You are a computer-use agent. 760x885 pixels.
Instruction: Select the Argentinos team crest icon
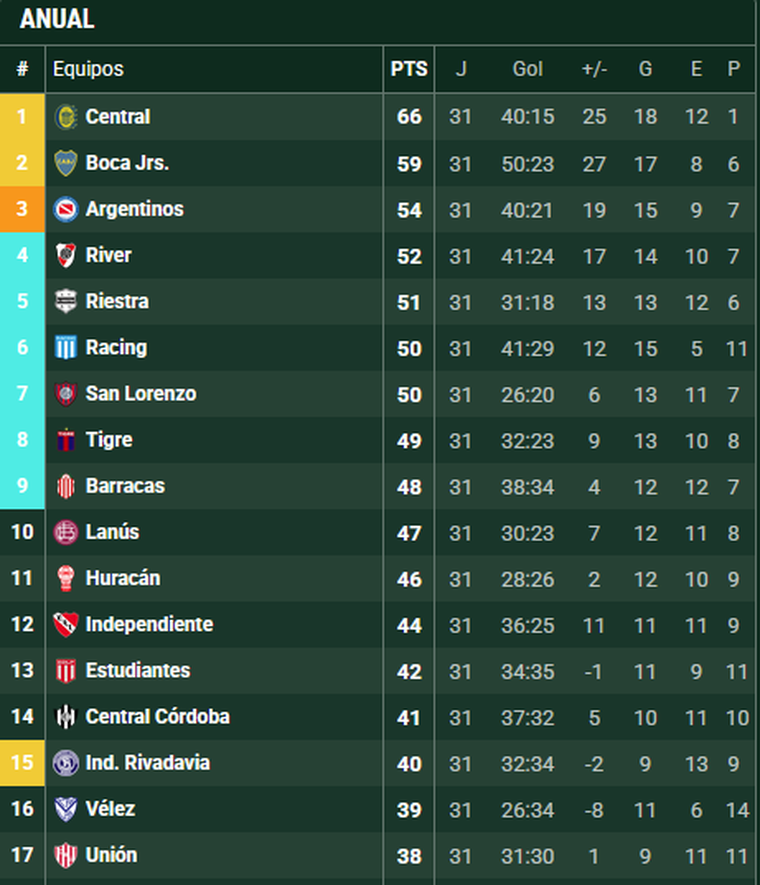[66, 209]
